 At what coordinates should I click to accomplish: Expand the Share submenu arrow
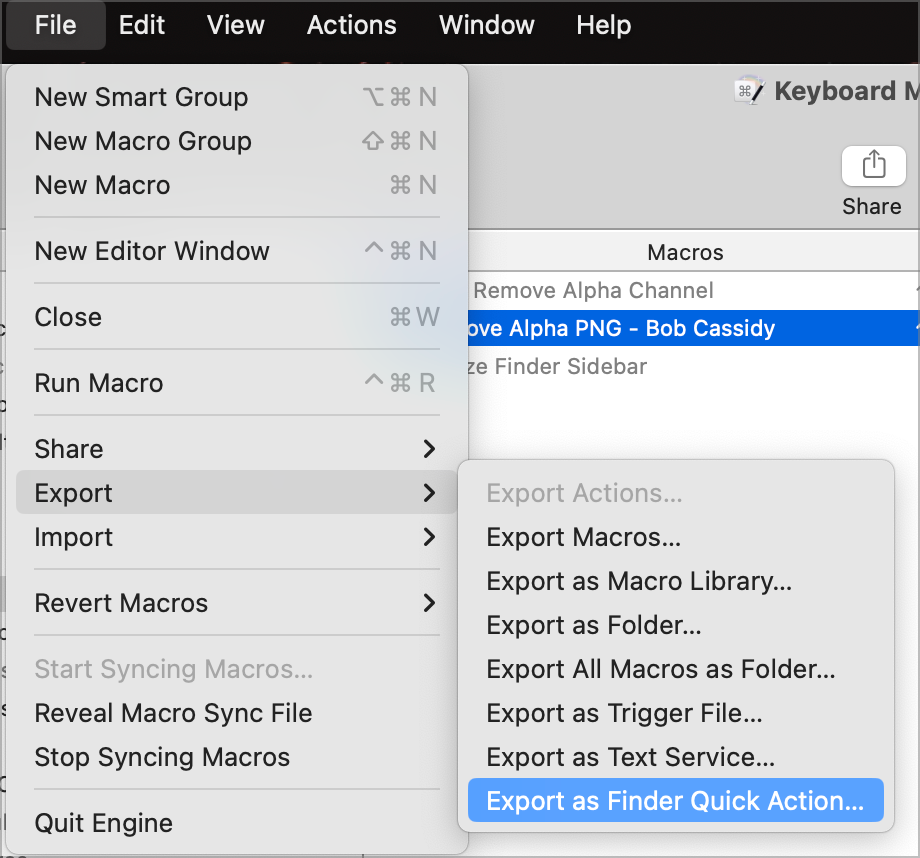(429, 449)
